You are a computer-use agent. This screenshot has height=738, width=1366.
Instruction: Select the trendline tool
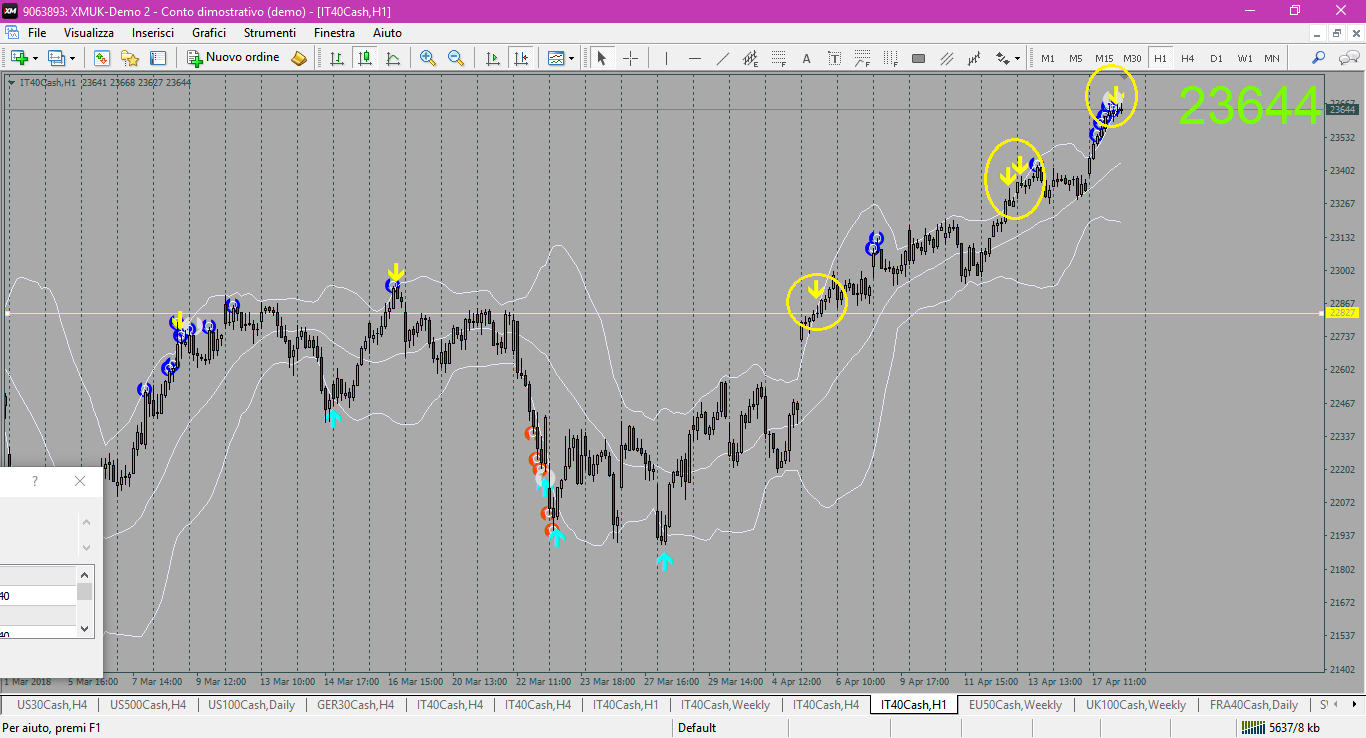coord(722,58)
